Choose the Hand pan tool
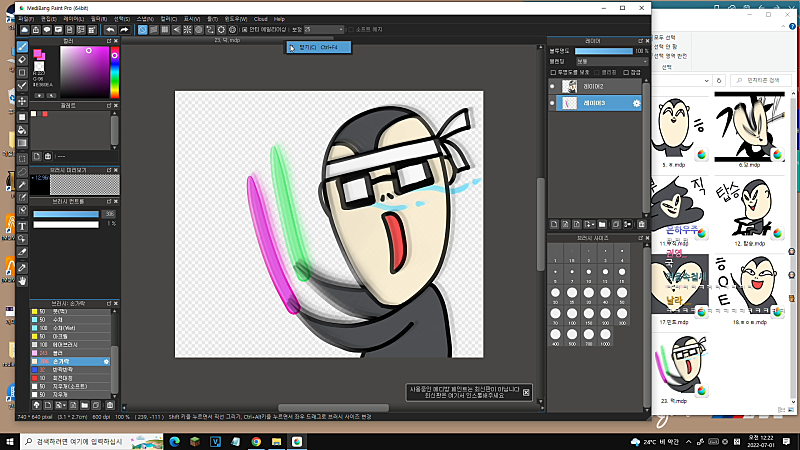The width and height of the screenshot is (800, 450). click(23, 281)
